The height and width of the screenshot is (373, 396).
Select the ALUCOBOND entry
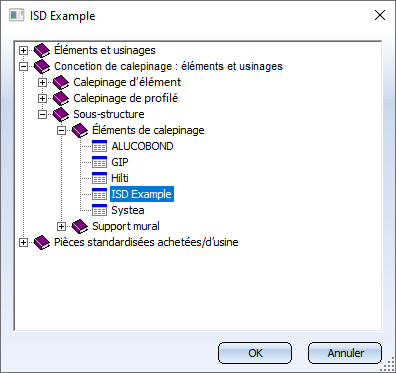[x=142, y=146]
